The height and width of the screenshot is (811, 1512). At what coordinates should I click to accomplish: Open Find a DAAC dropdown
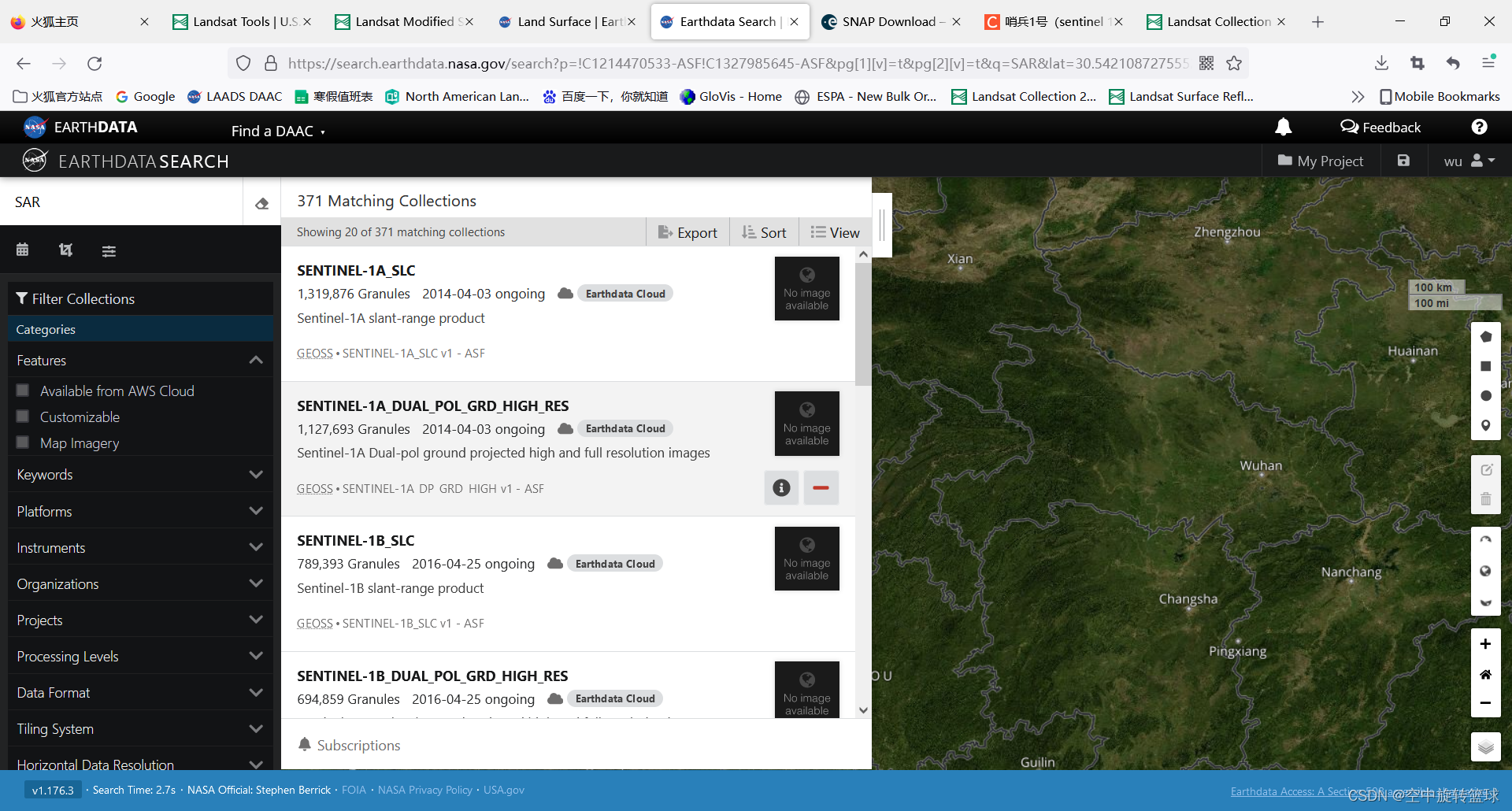pos(278,131)
